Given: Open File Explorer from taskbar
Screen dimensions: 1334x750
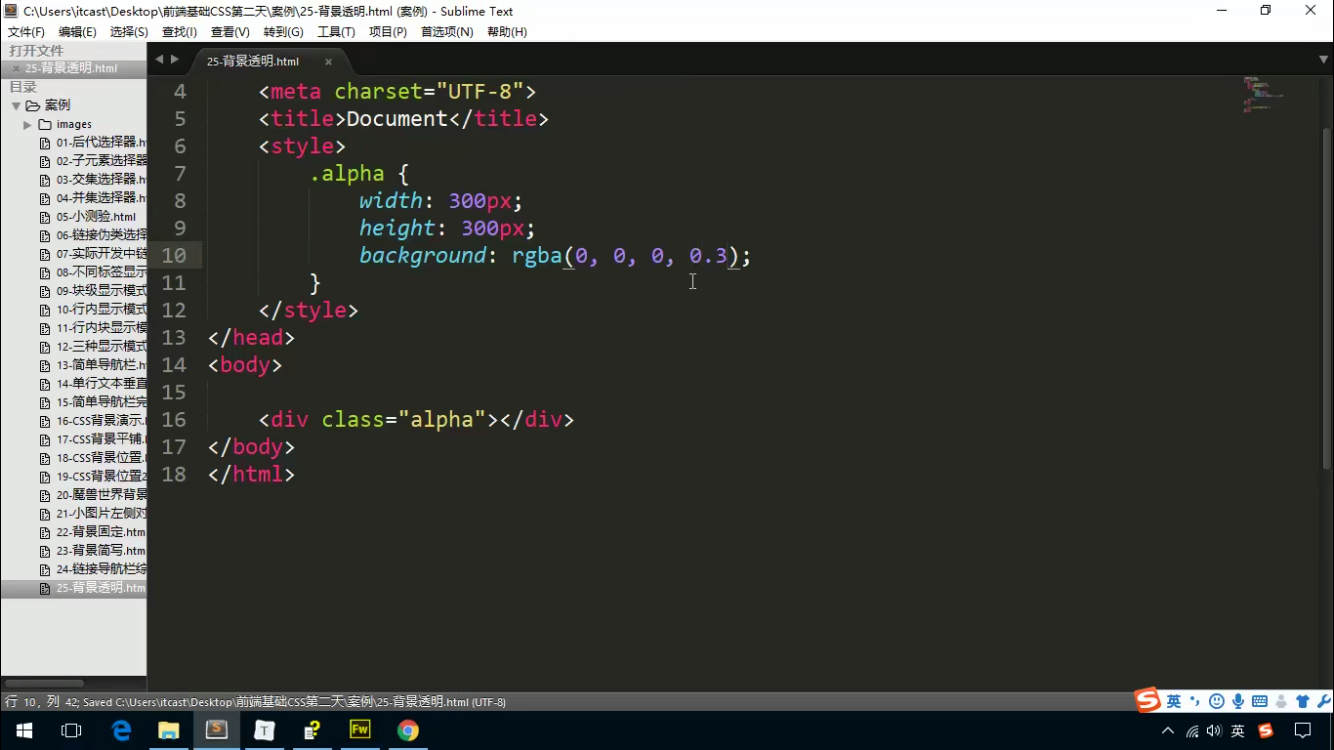Looking at the screenshot, I should tap(168, 731).
